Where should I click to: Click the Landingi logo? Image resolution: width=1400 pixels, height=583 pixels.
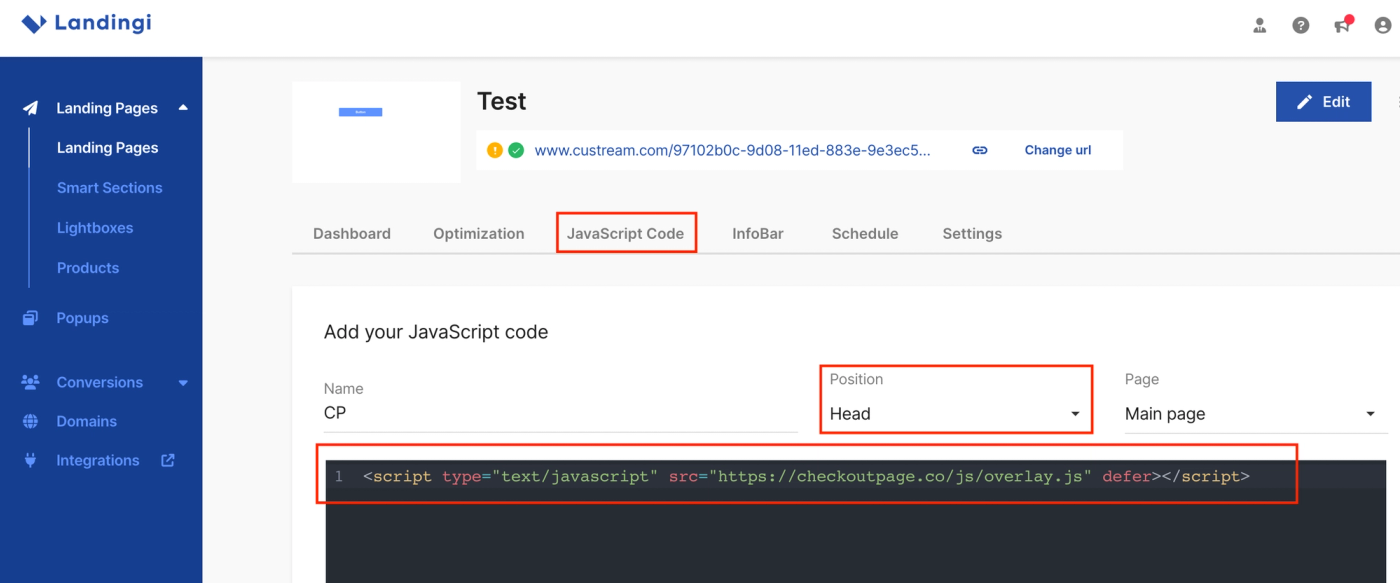coord(86,23)
